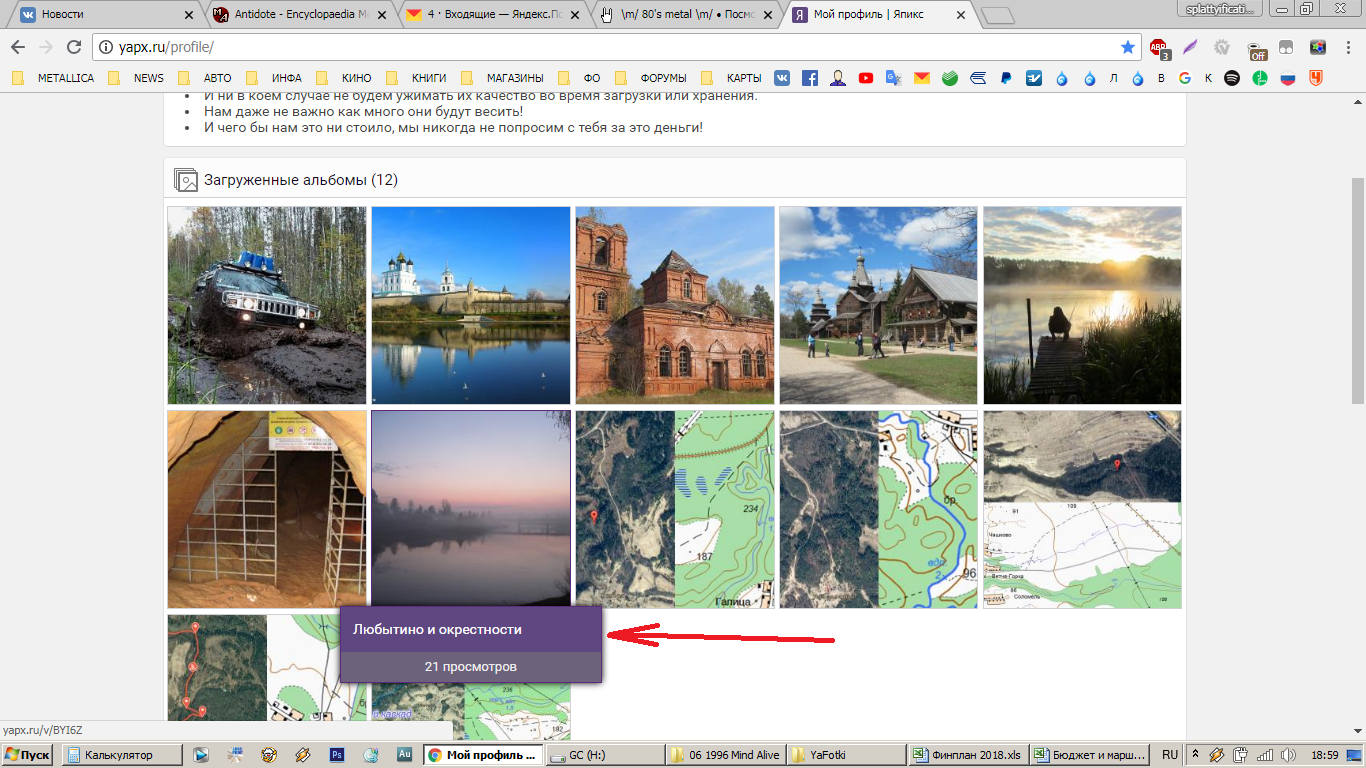The image size is (1366, 768).
Task: Open the КИНО bookmarks folder
Action: tap(343, 78)
